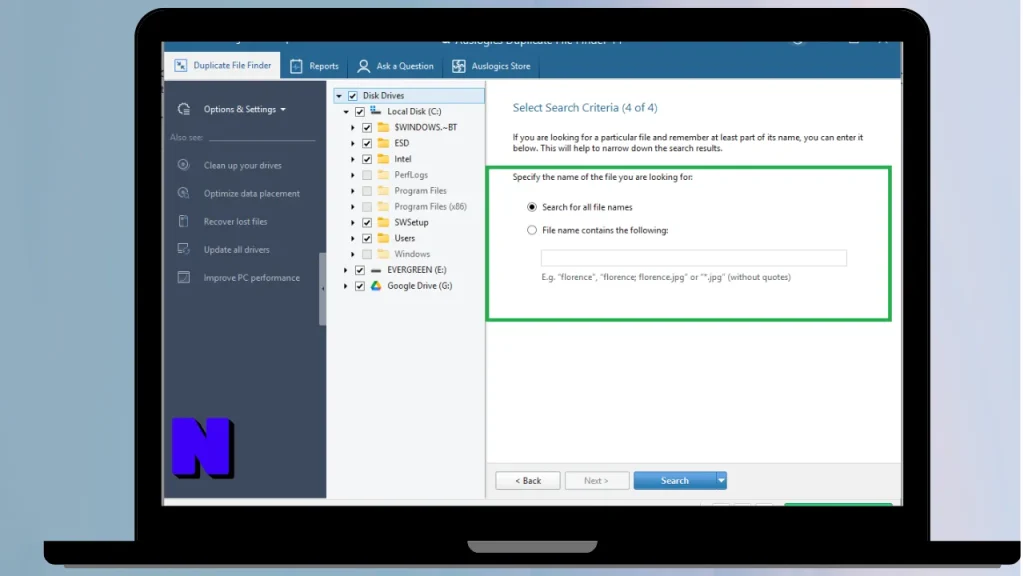Click the Duplicate File Finder tab icon
1024x576 pixels.
click(181, 65)
